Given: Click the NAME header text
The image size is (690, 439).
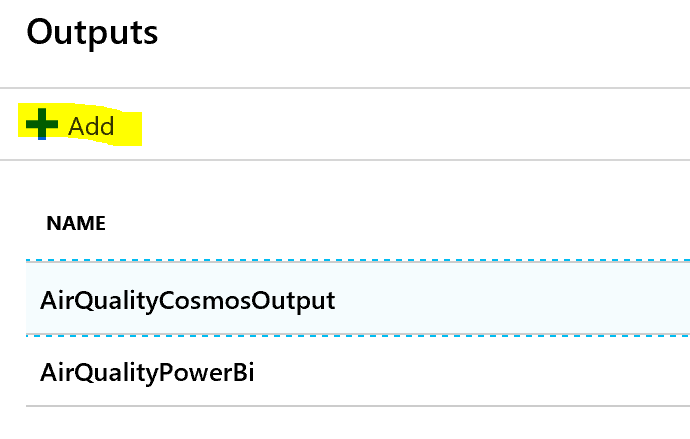Looking at the screenshot, I should 76,224.
